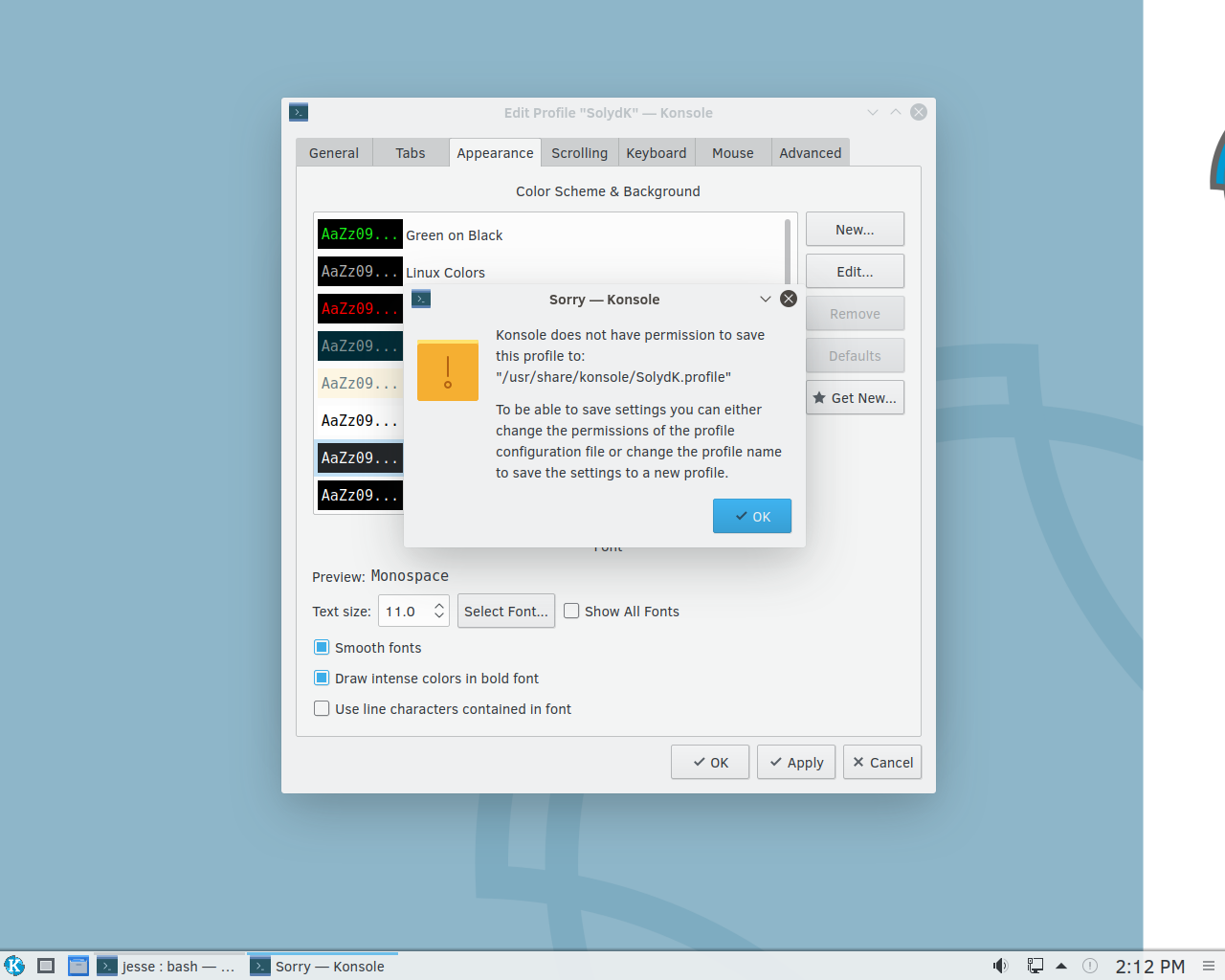This screenshot has width=1225, height=980.
Task: Click the checkmark icon on the Apply button
Action: 776,762
